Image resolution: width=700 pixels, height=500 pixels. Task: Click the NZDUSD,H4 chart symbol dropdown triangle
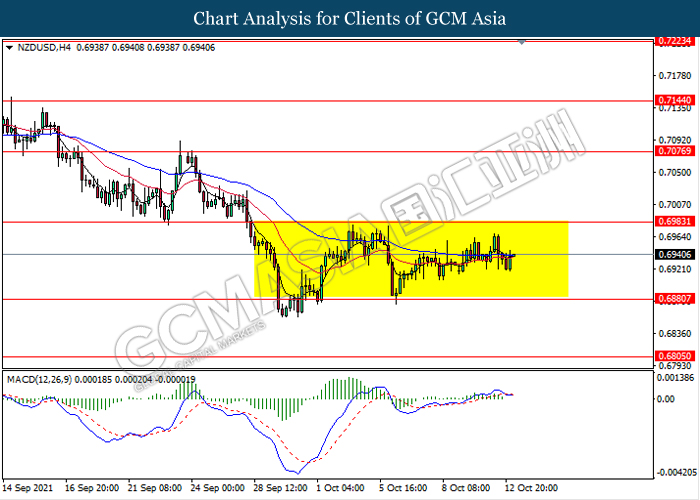[x=10, y=47]
